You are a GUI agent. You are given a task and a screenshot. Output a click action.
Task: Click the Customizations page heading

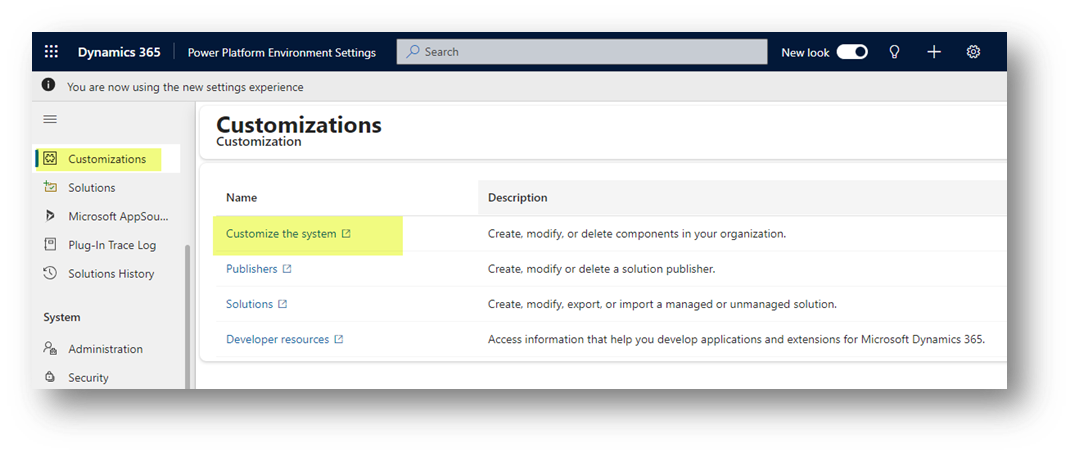pyautogui.click(x=299, y=125)
